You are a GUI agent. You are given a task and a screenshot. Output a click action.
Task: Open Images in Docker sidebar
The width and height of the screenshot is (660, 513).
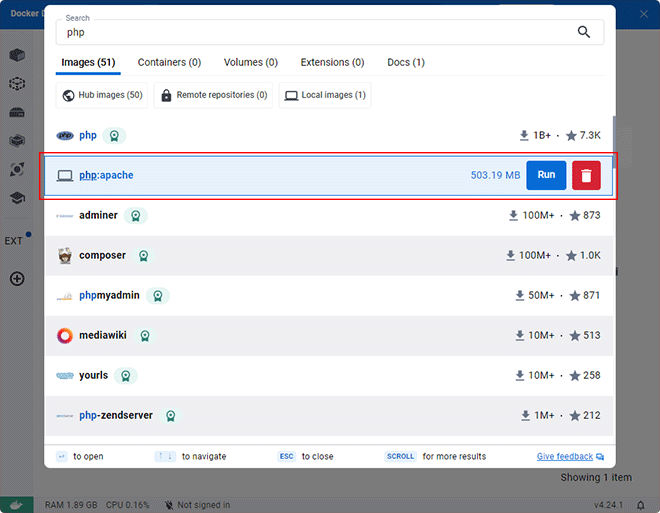tap(17, 83)
